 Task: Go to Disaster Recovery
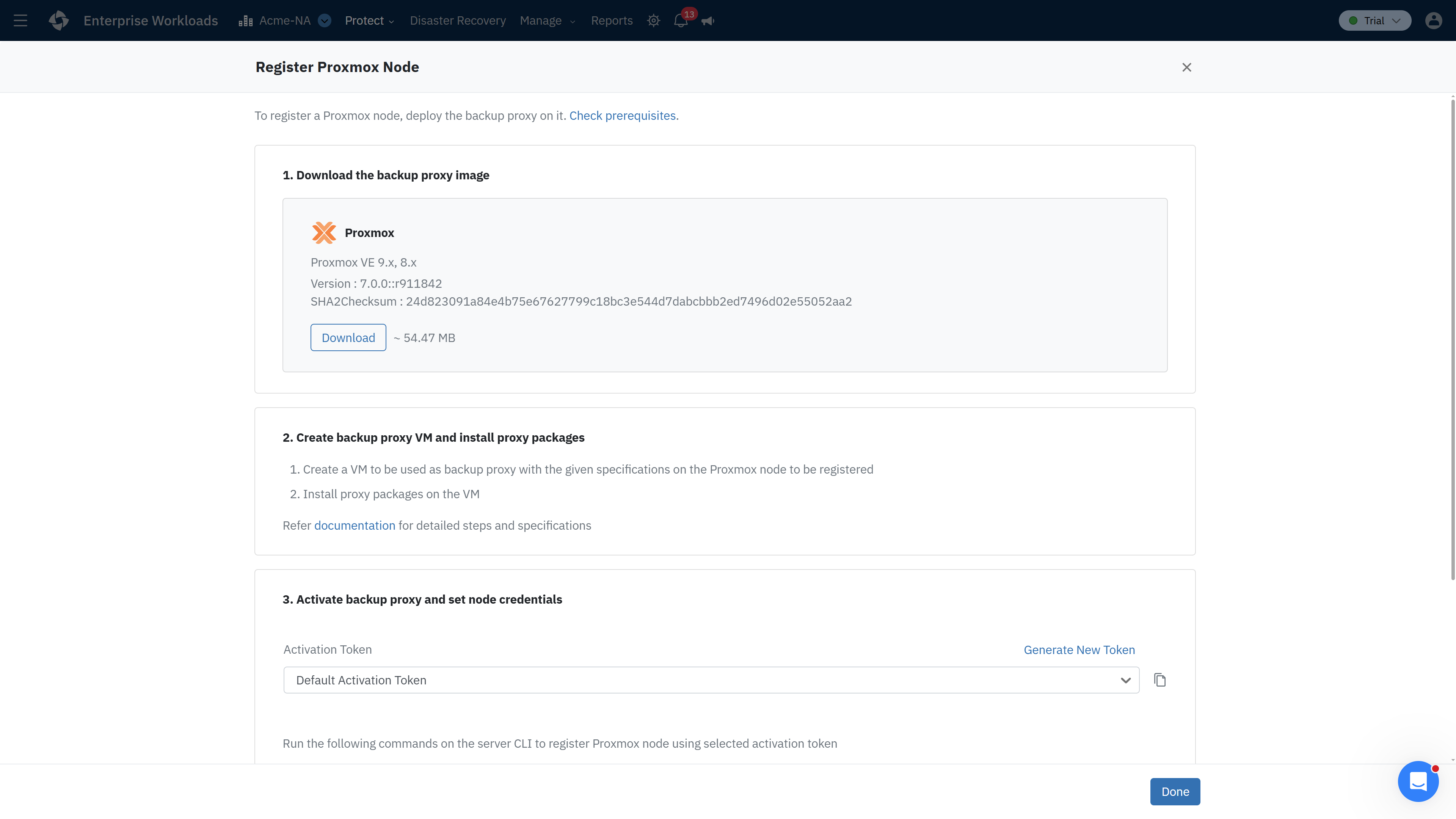point(457,20)
